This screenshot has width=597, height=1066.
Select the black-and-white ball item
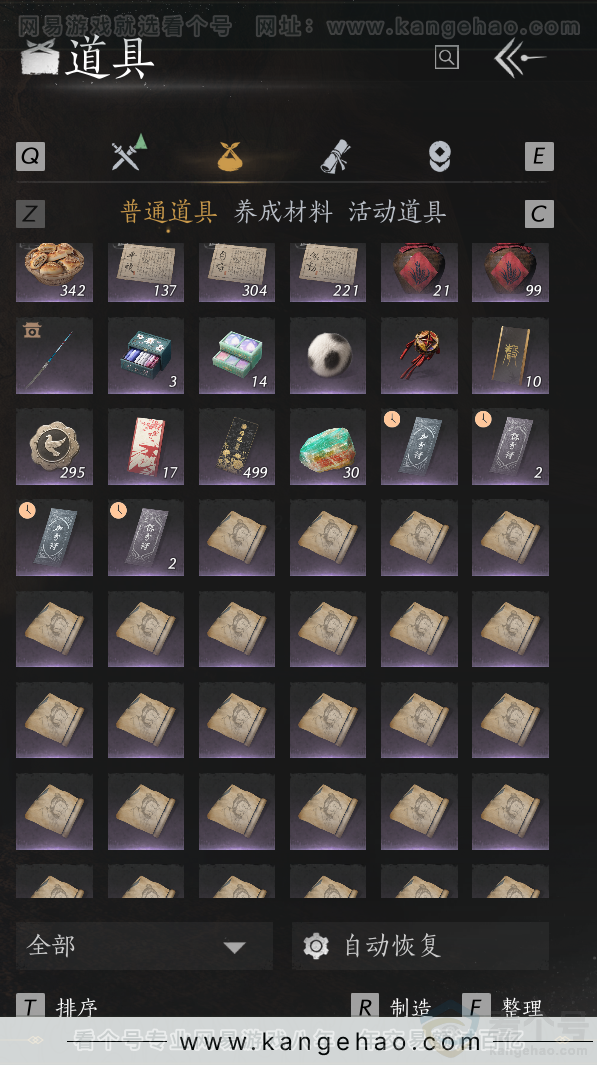click(x=328, y=355)
